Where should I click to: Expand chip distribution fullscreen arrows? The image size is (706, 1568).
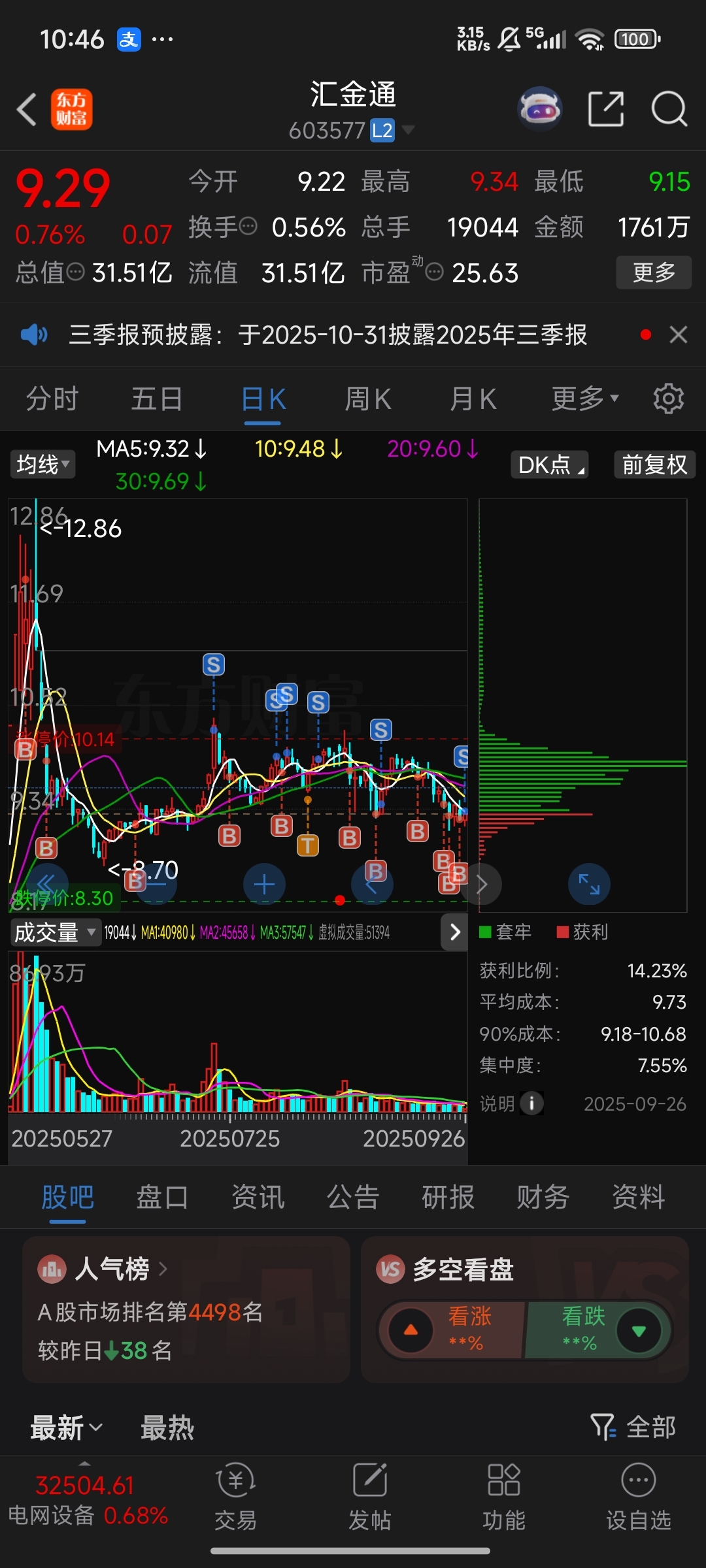pyautogui.click(x=589, y=884)
